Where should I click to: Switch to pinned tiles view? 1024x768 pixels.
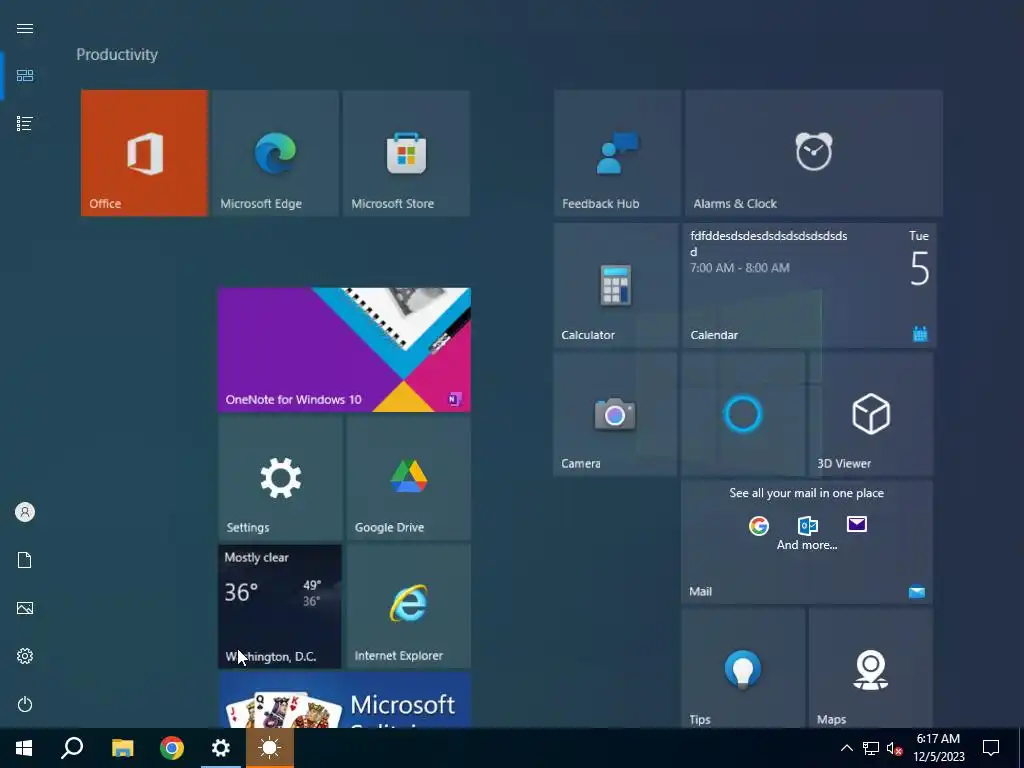point(25,76)
